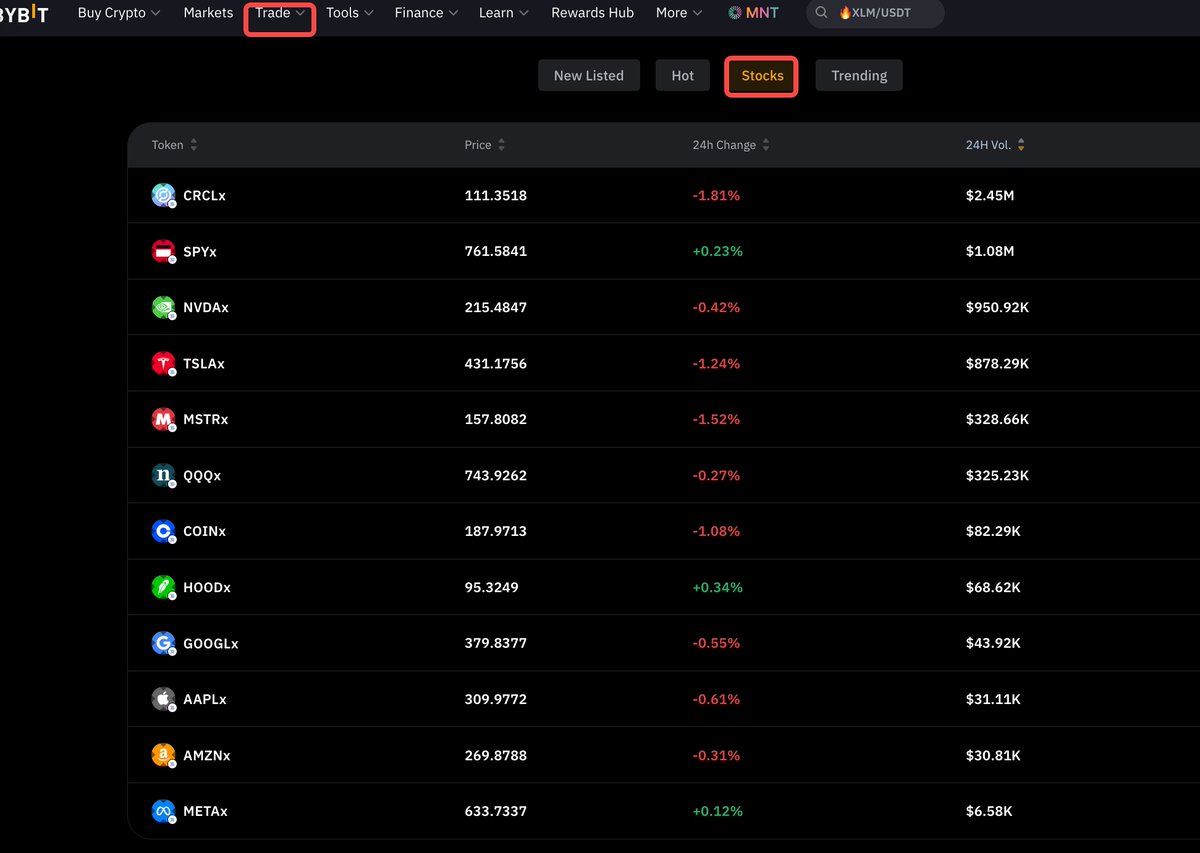Viewport: 1200px width, 853px height.
Task: Open the SPYx token name
Action: tap(200, 252)
